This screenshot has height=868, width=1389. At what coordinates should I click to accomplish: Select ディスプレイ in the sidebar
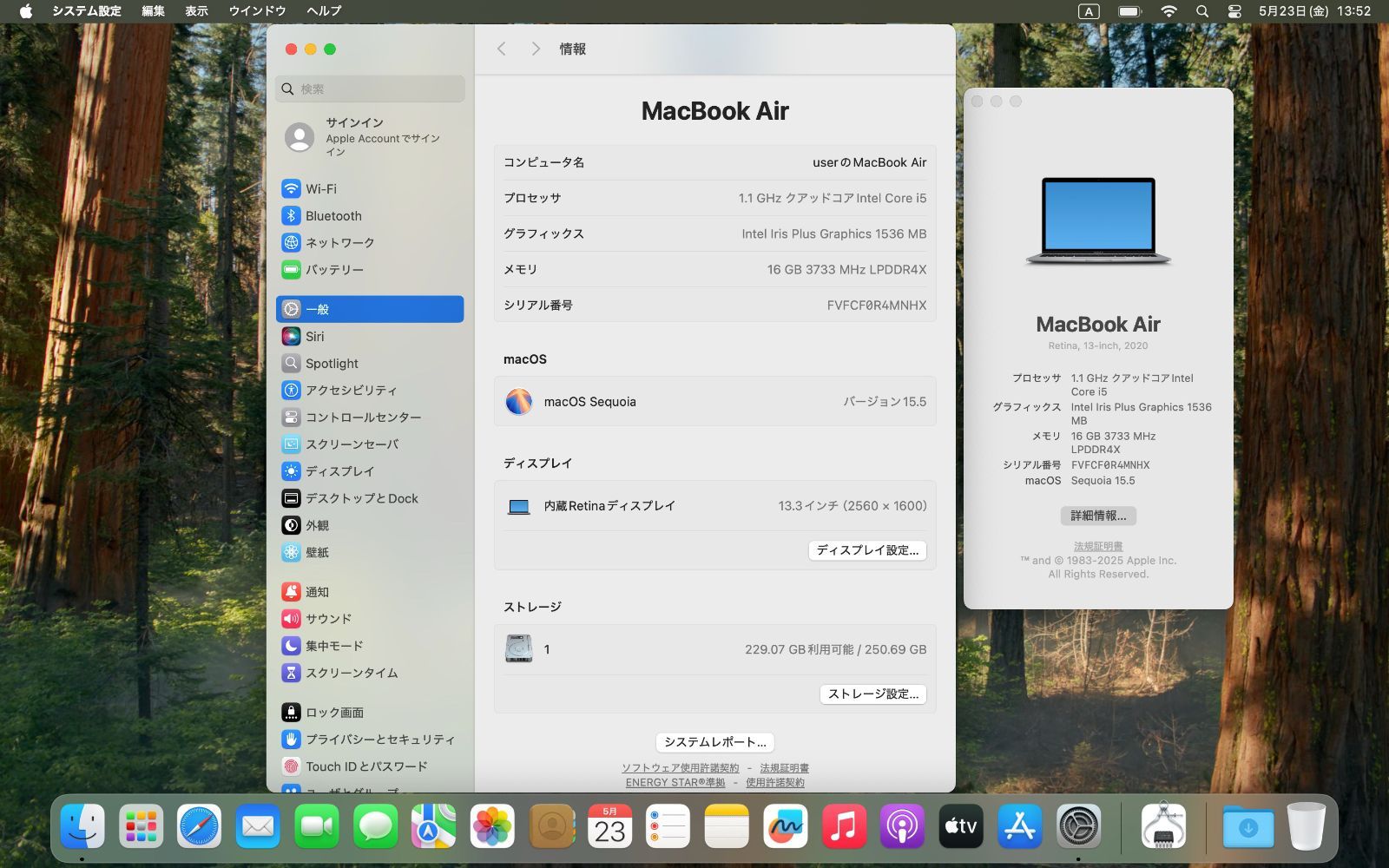(x=370, y=470)
